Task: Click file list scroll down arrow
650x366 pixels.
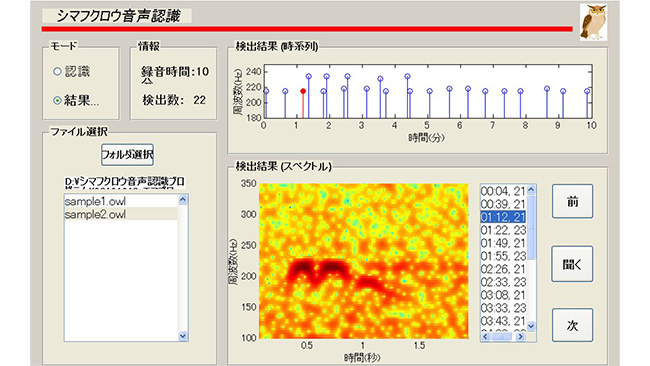Action: coord(183,336)
